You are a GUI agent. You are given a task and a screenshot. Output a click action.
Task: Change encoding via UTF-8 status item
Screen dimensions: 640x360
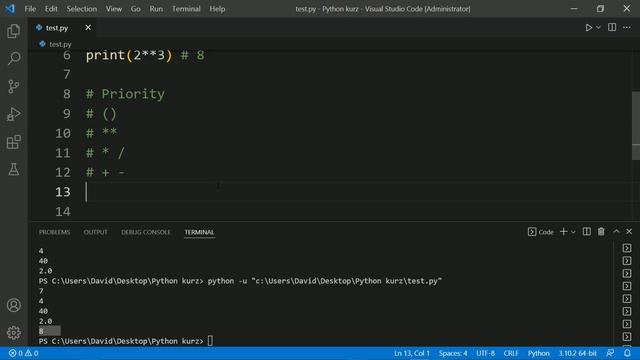pyautogui.click(x=485, y=353)
